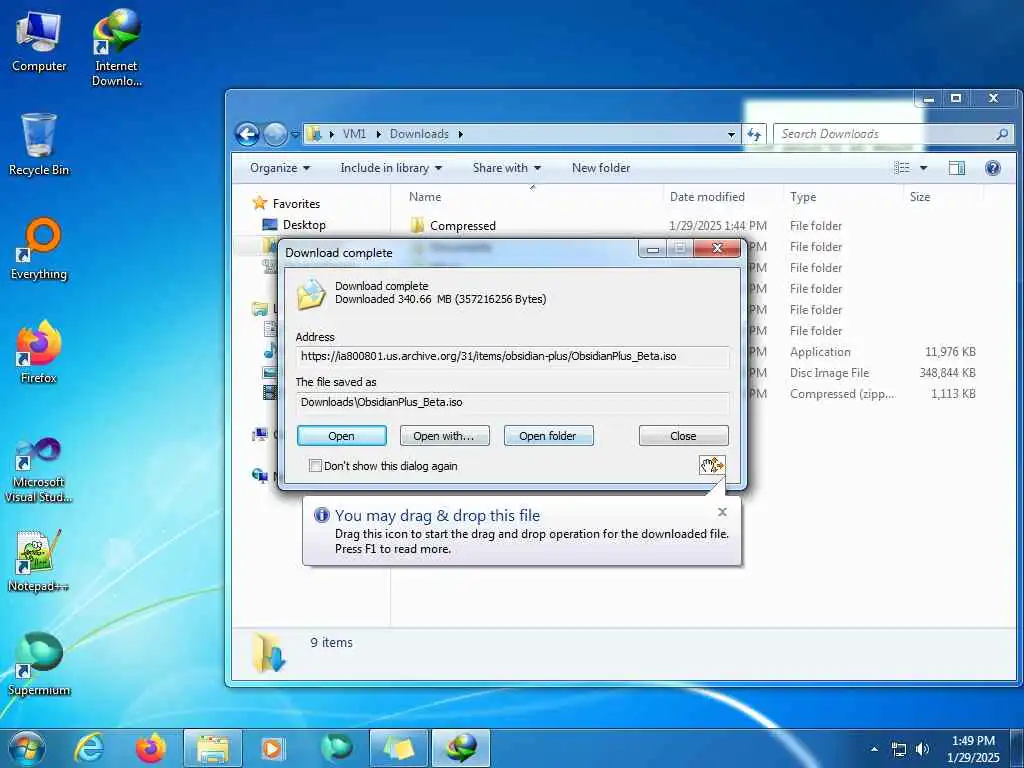The image size is (1024, 768).
Task: Select the Firefox desktop shortcut
Action: point(39,353)
